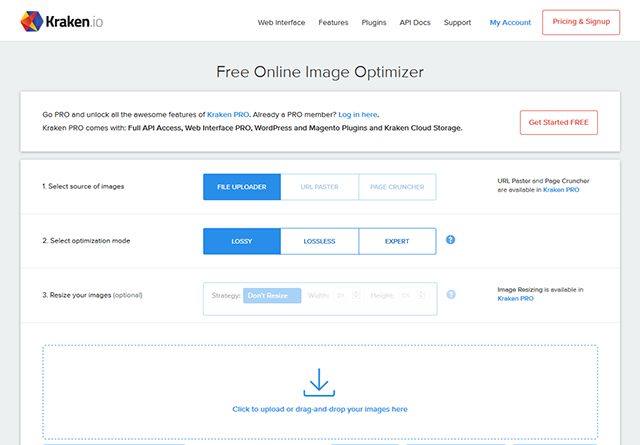Select the PAGE CRUNCHER source

(397, 187)
